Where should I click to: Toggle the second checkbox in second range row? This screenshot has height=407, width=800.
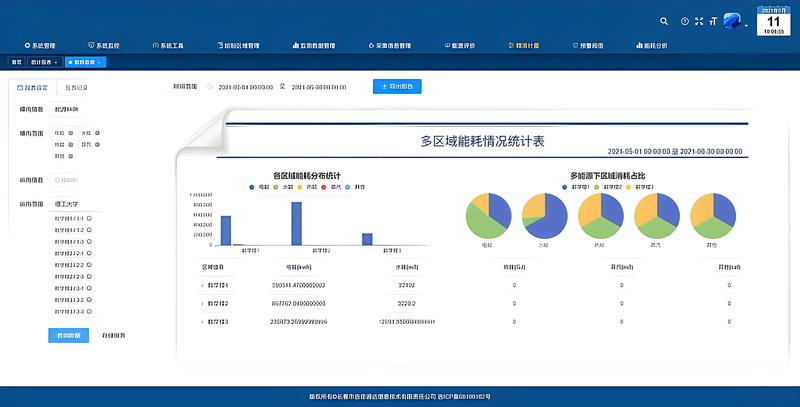point(97,145)
